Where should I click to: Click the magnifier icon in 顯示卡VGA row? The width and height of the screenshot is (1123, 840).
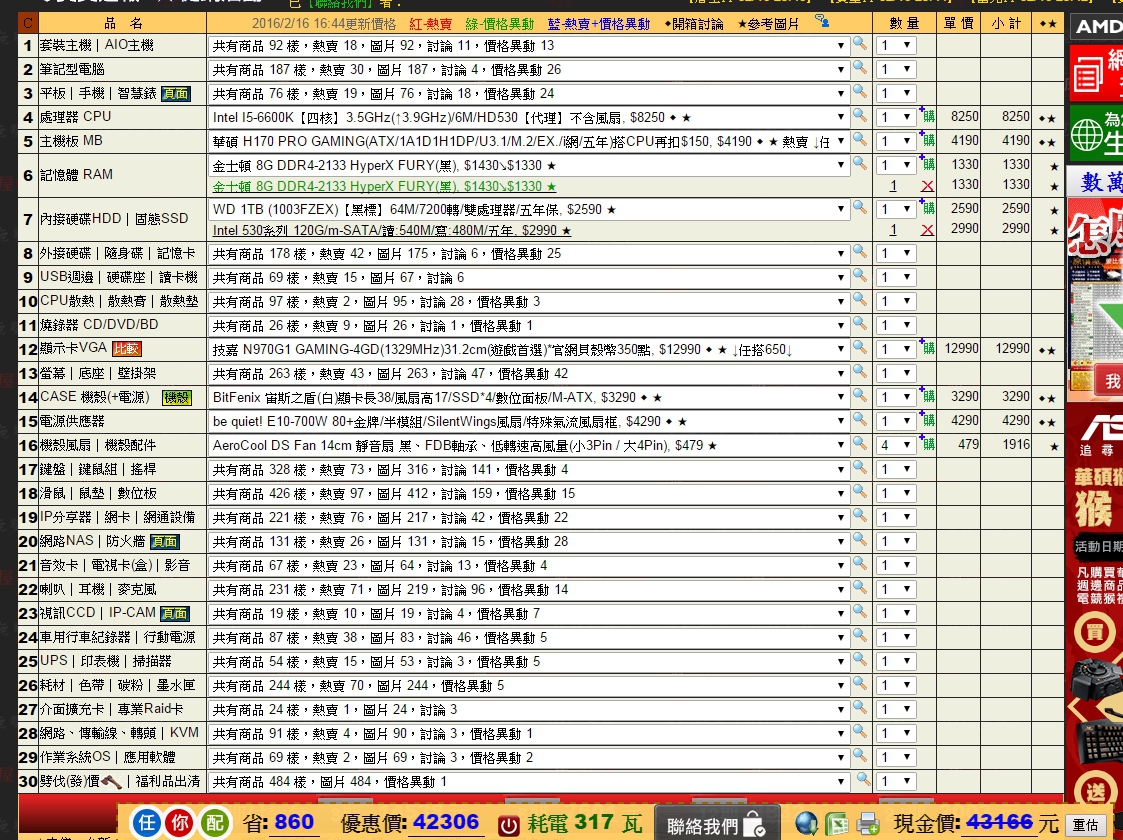point(859,348)
